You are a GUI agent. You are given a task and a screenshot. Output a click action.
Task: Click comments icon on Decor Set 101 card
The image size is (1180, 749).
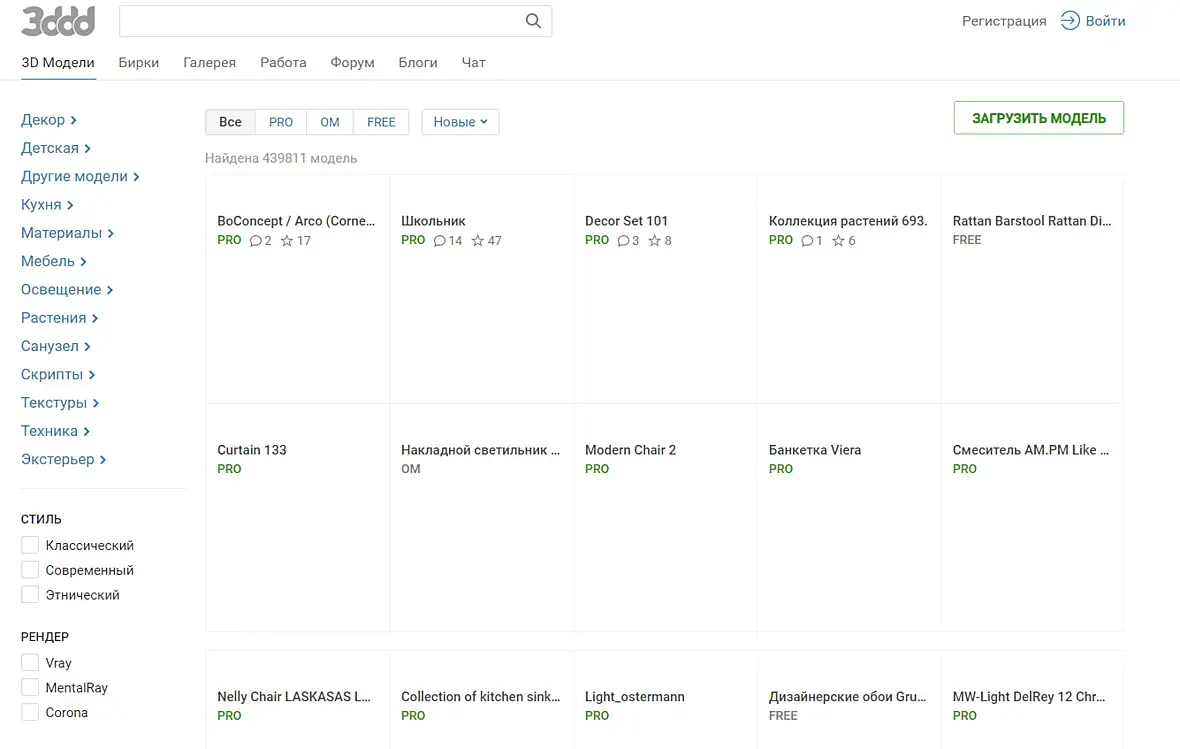pos(623,241)
